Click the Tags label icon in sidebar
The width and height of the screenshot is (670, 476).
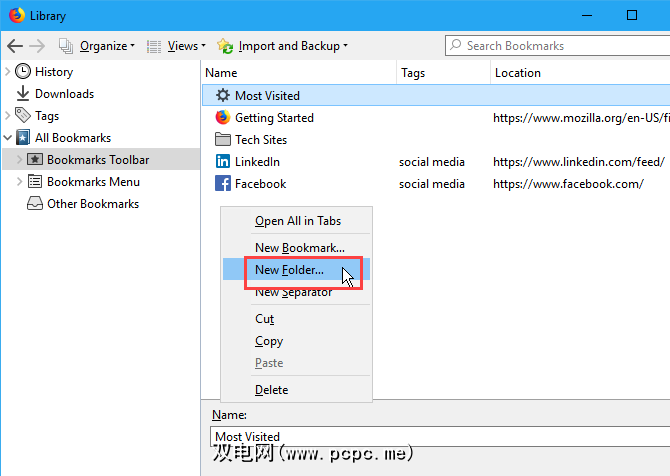pyautogui.click(x=23, y=116)
